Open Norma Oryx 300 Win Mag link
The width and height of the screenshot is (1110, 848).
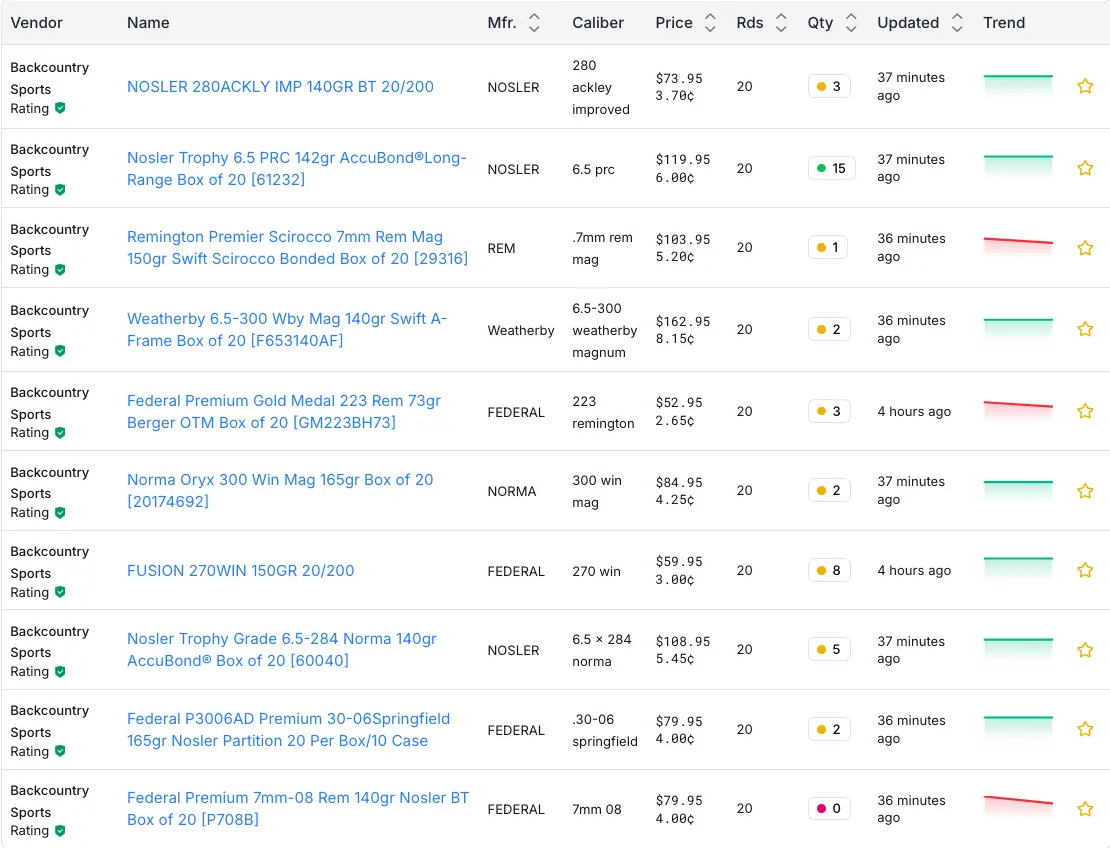pos(280,491)
